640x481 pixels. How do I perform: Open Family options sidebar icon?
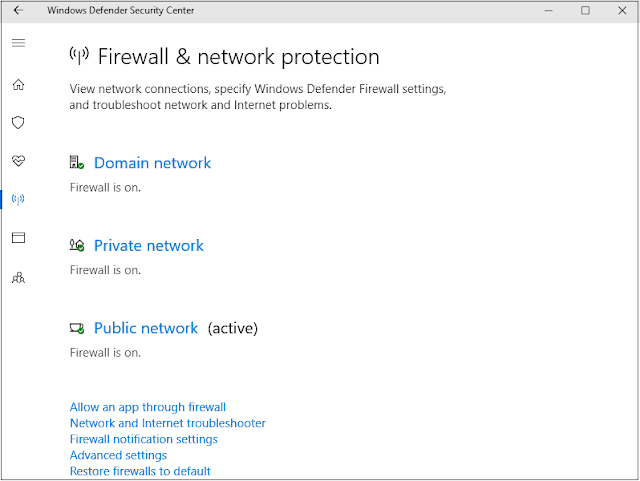pyautogui.click(x=18, y=278)
